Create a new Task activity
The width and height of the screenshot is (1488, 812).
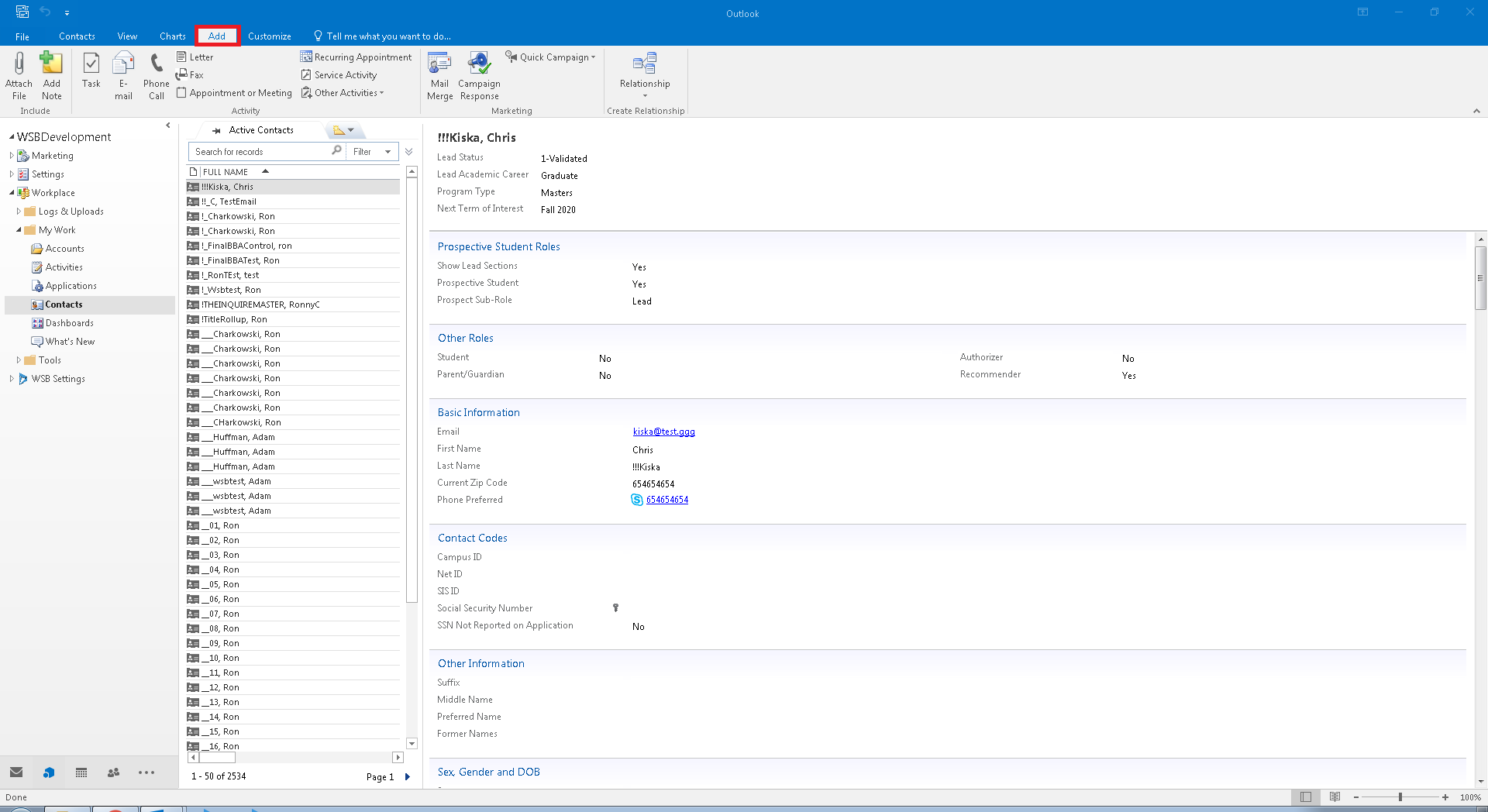pyautogui.click(x=91, y=71)
